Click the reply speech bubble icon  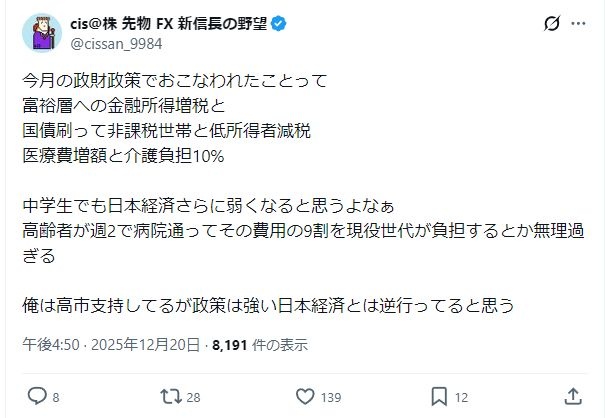point(37,396)
